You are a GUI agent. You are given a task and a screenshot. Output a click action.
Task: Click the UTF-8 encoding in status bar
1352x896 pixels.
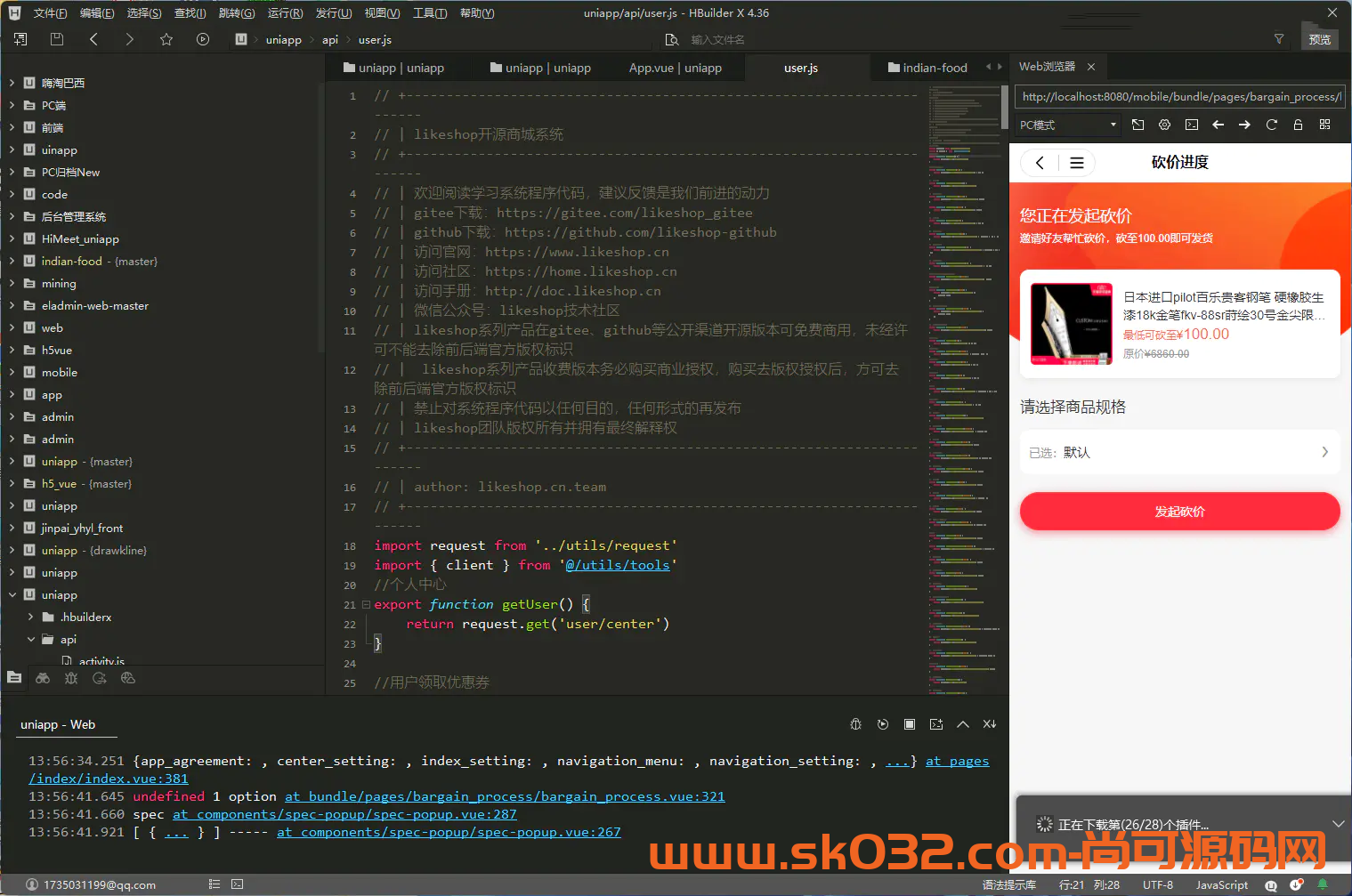(x=1157, y=884)
